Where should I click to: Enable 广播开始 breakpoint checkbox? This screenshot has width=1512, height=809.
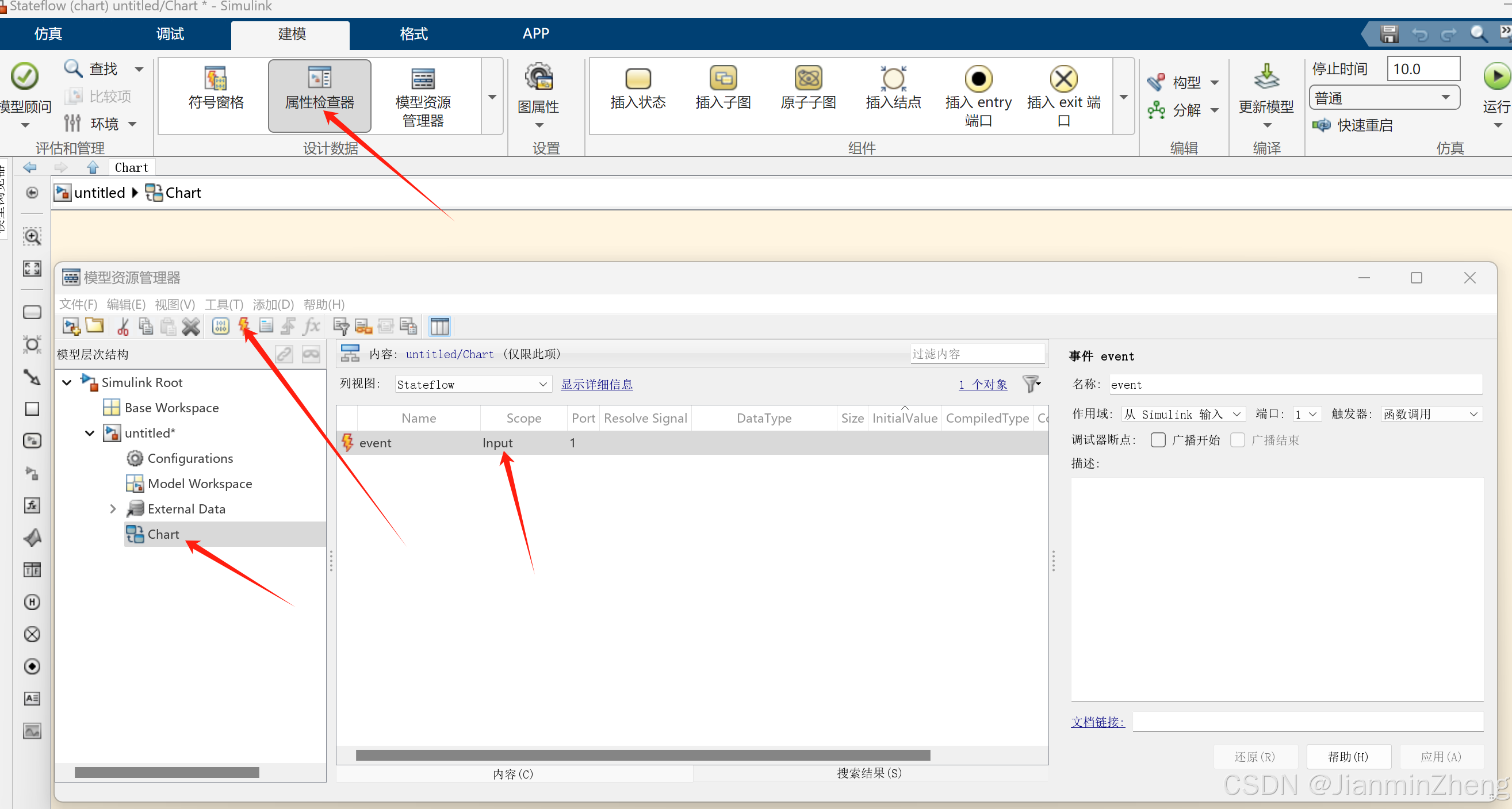[x=1158, y=440]
